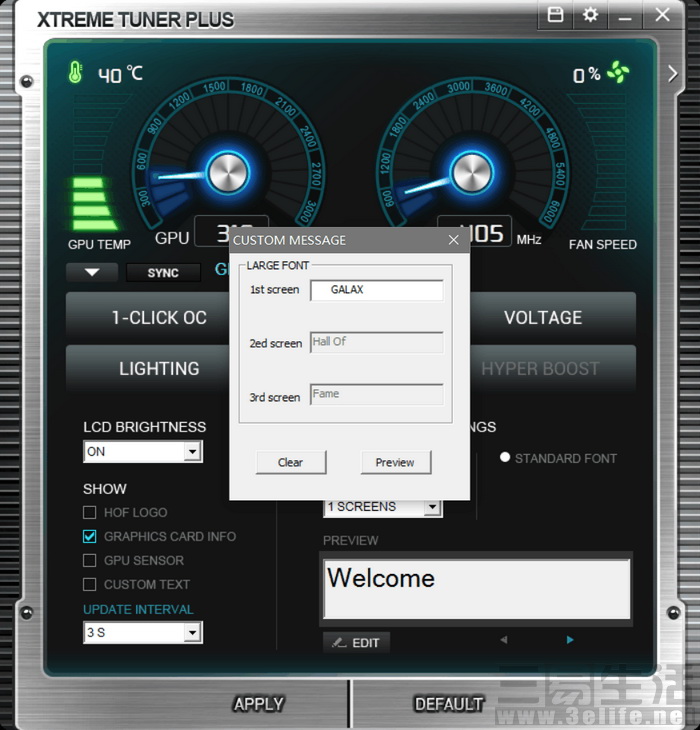Viewport: 700px width, 730px height.
Task: Select the HYPER BOOST tab
Action: [553, 369]
